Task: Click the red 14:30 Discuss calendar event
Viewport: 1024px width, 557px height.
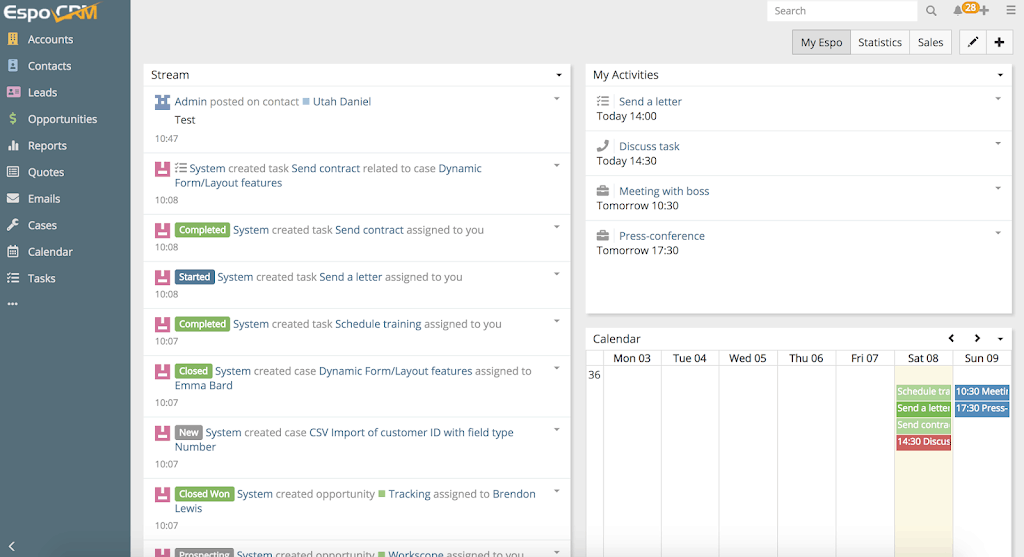Action: pos(923,442)
